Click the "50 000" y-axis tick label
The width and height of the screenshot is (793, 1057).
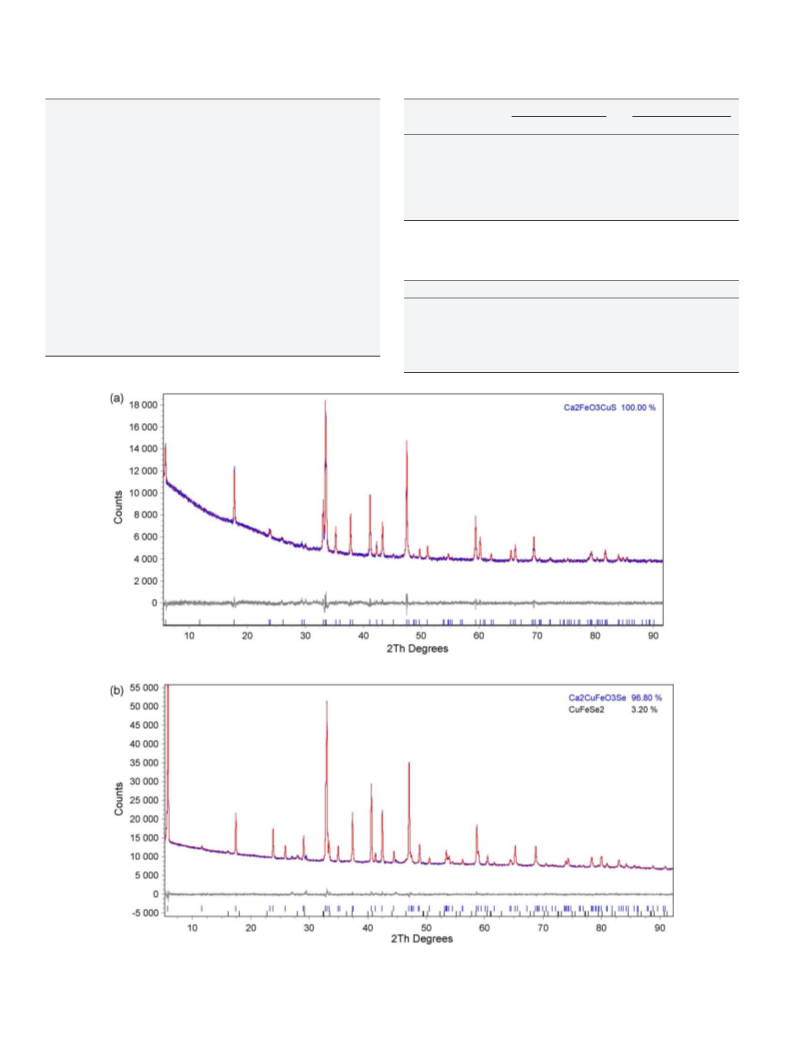[144, 706]
